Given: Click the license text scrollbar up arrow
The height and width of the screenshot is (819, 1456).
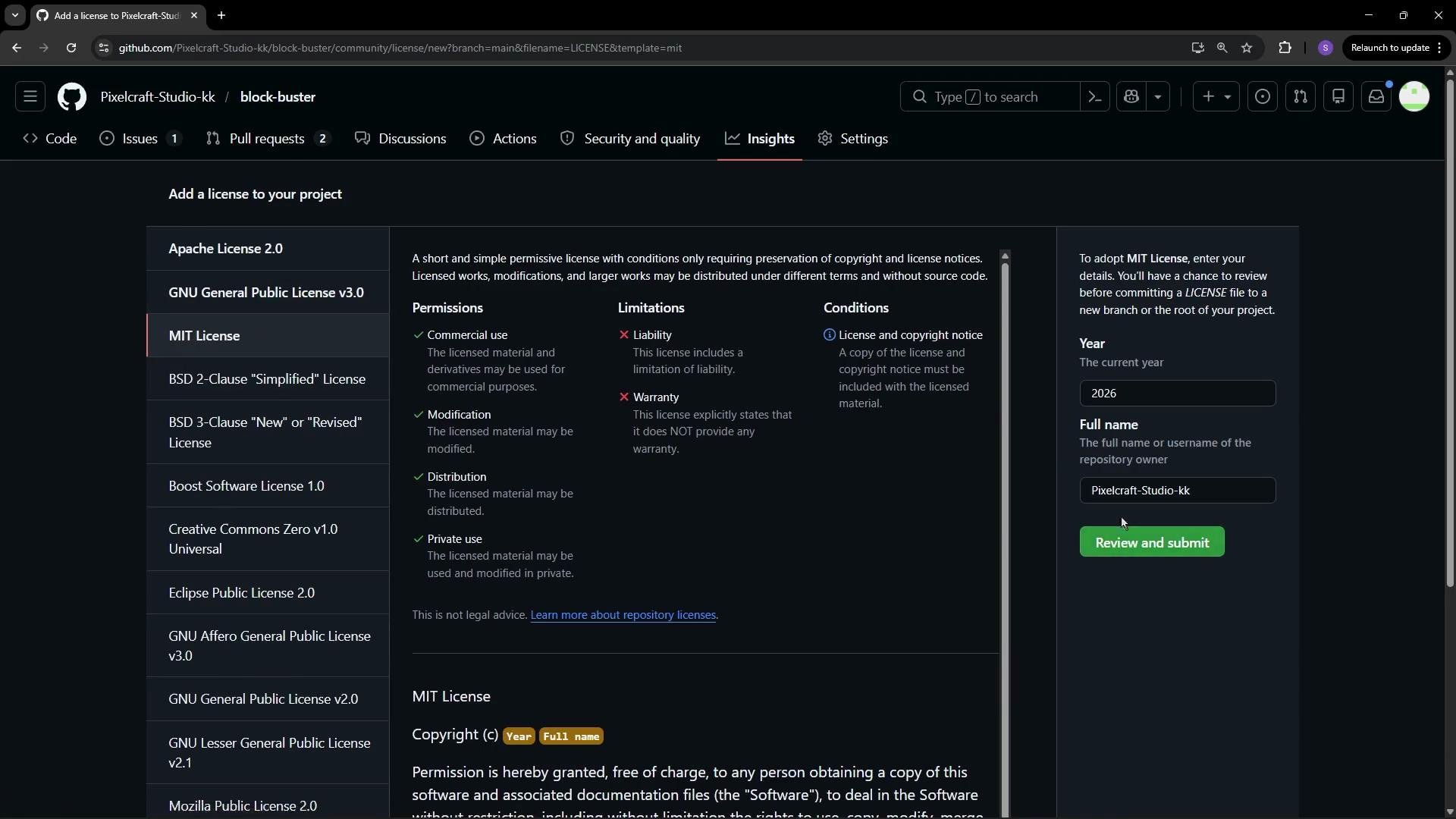Looking at the screenshot, I should point(1005,256).
